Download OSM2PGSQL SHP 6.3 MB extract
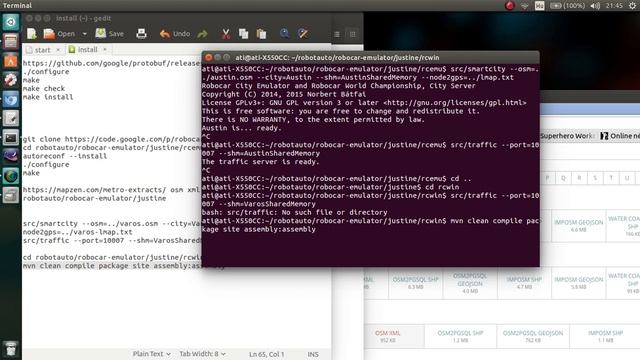The width and height of the screenshot is (640, 360). coord(416,283)
